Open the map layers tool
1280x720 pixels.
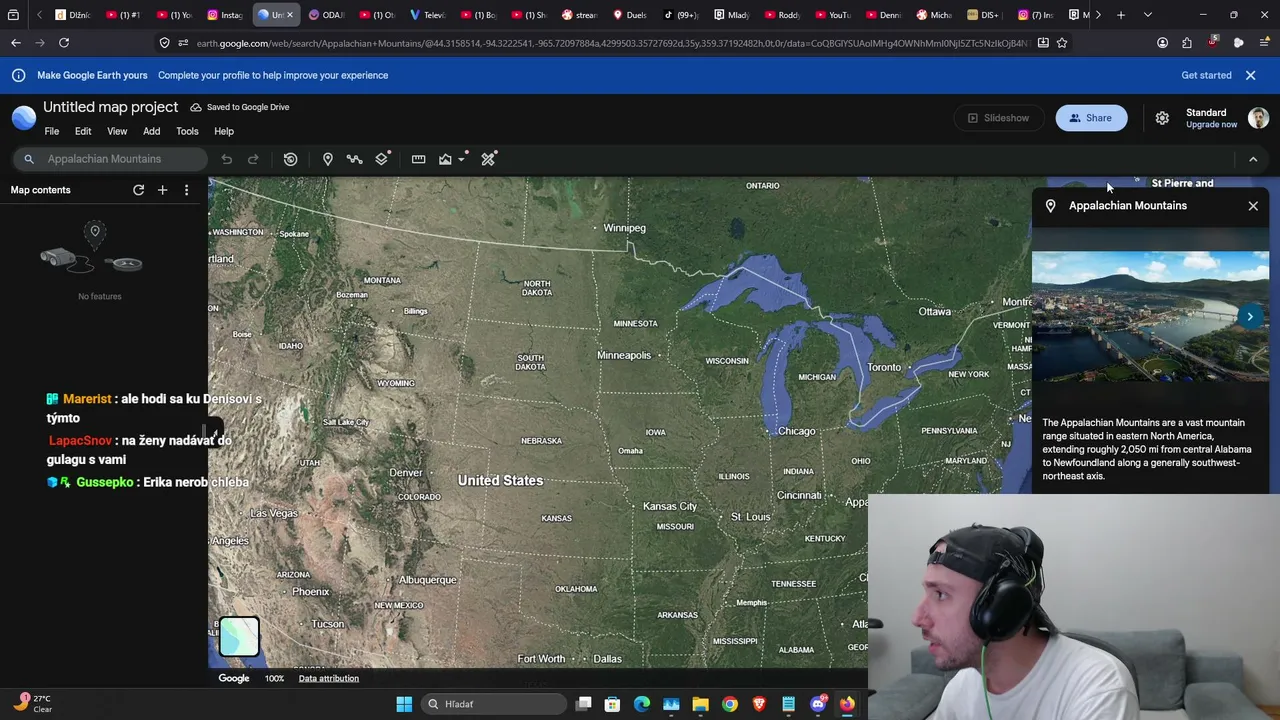click(382, 159)
